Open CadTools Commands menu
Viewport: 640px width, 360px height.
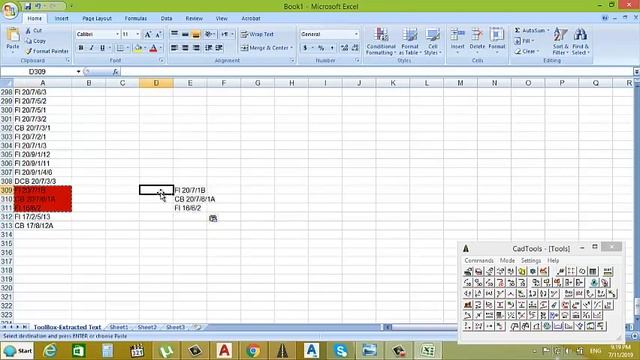point(479,260)
